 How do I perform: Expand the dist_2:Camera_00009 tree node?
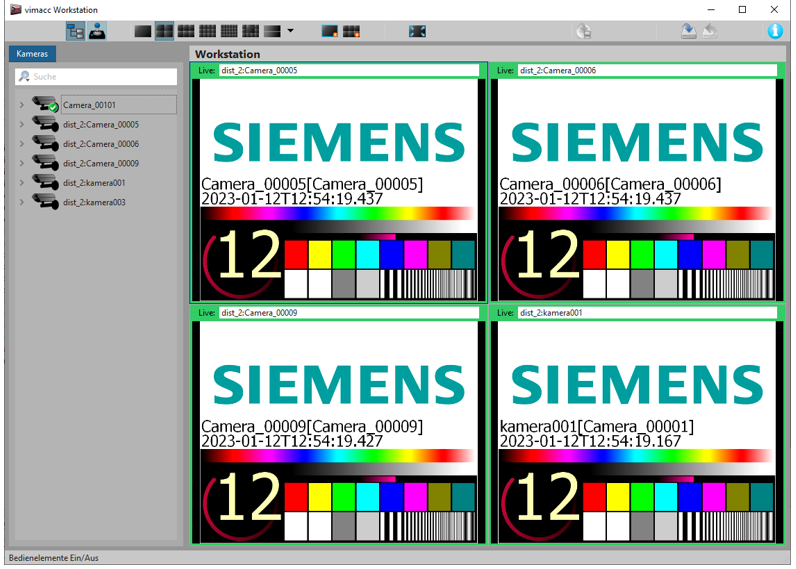22,163
